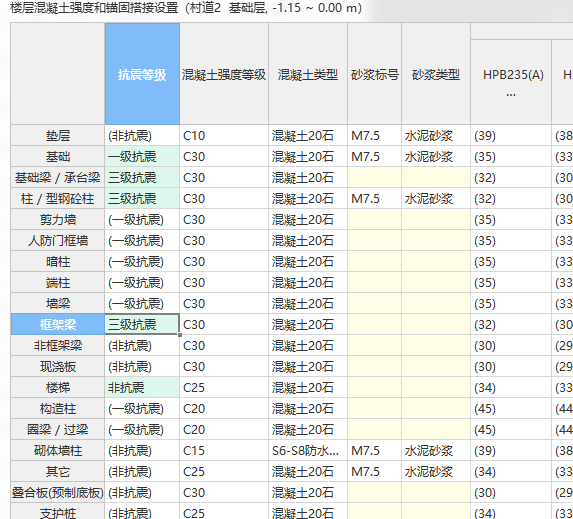Click (30) HPB235 value in 叠合板(预制底板) row

pos(511,493)
